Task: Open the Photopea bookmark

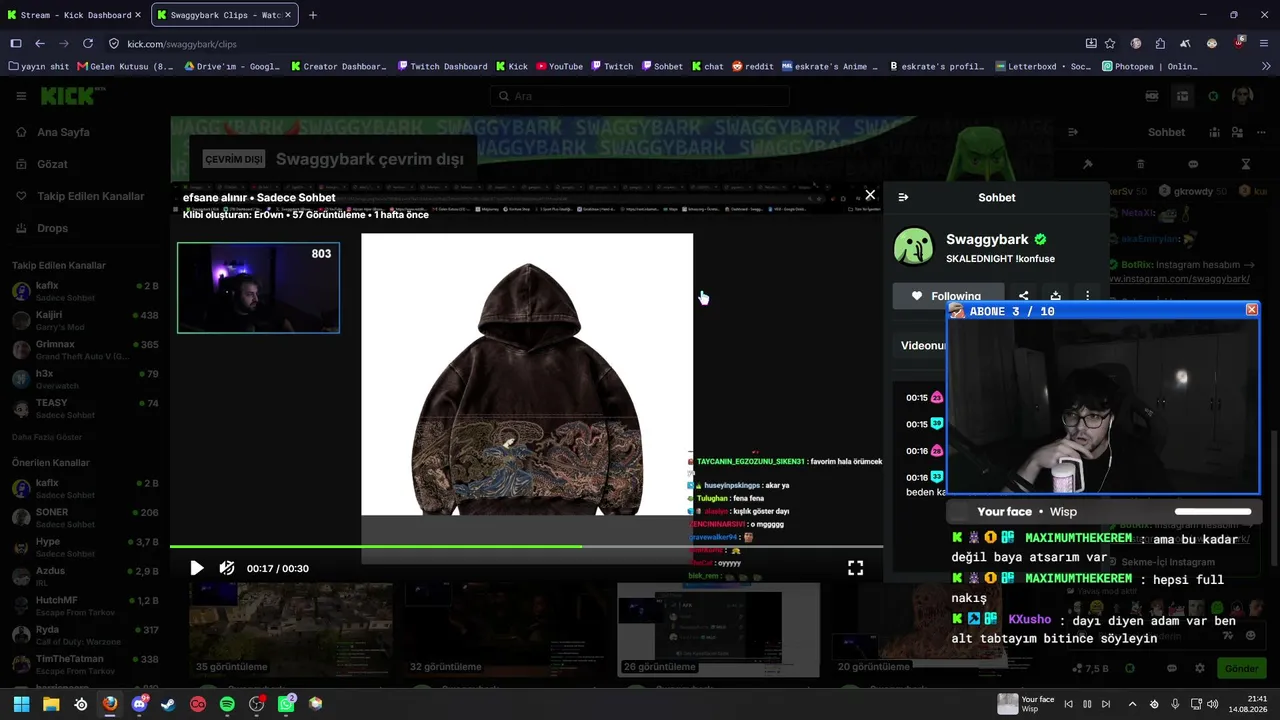Action: (x=1149, y=67)
